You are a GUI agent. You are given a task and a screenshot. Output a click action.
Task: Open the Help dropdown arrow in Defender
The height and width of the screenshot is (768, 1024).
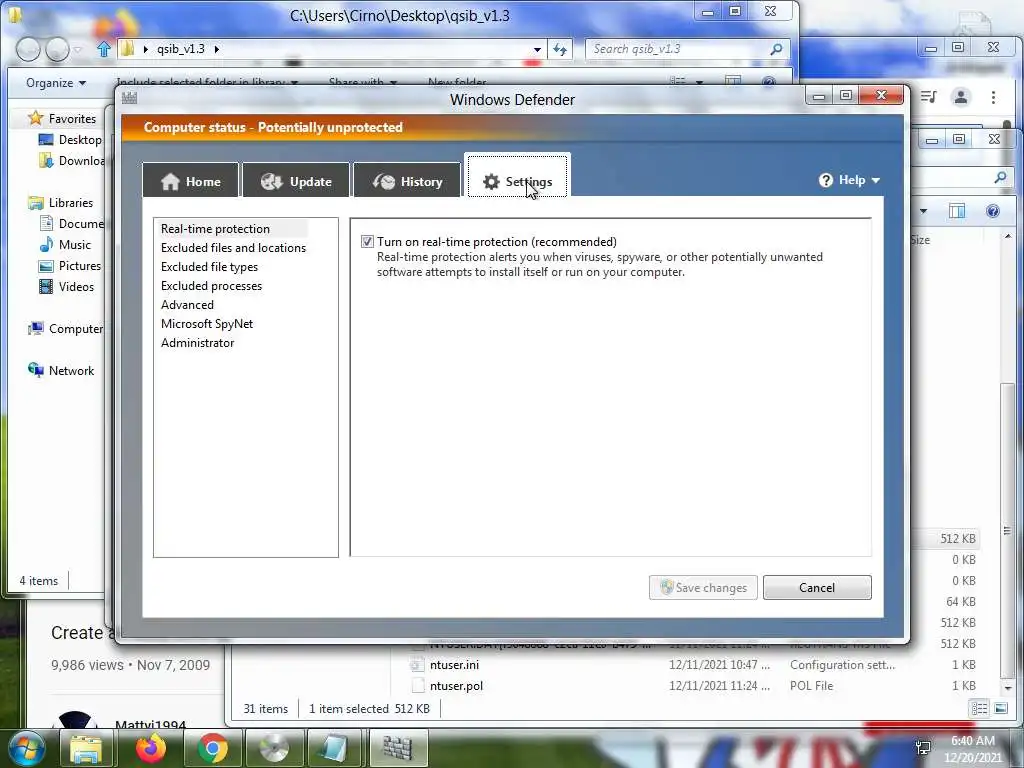876,180
